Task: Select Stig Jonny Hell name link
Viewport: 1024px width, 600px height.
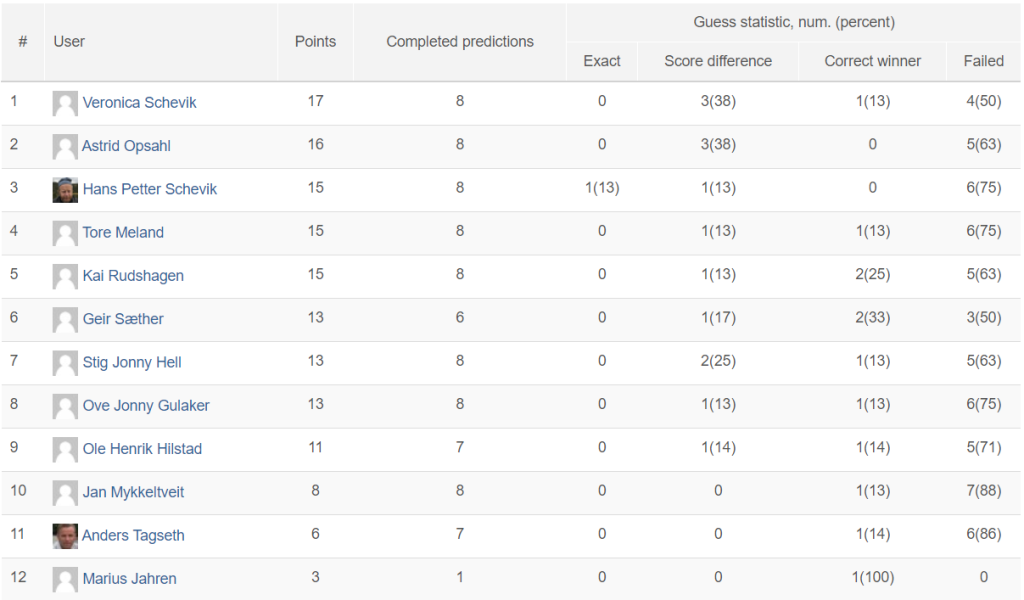Action: (x=131, y=362)
